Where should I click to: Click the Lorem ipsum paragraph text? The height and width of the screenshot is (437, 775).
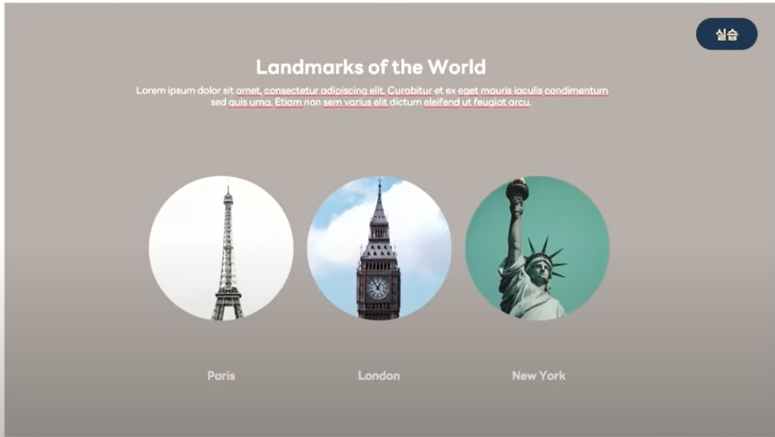tap(372, 96)
